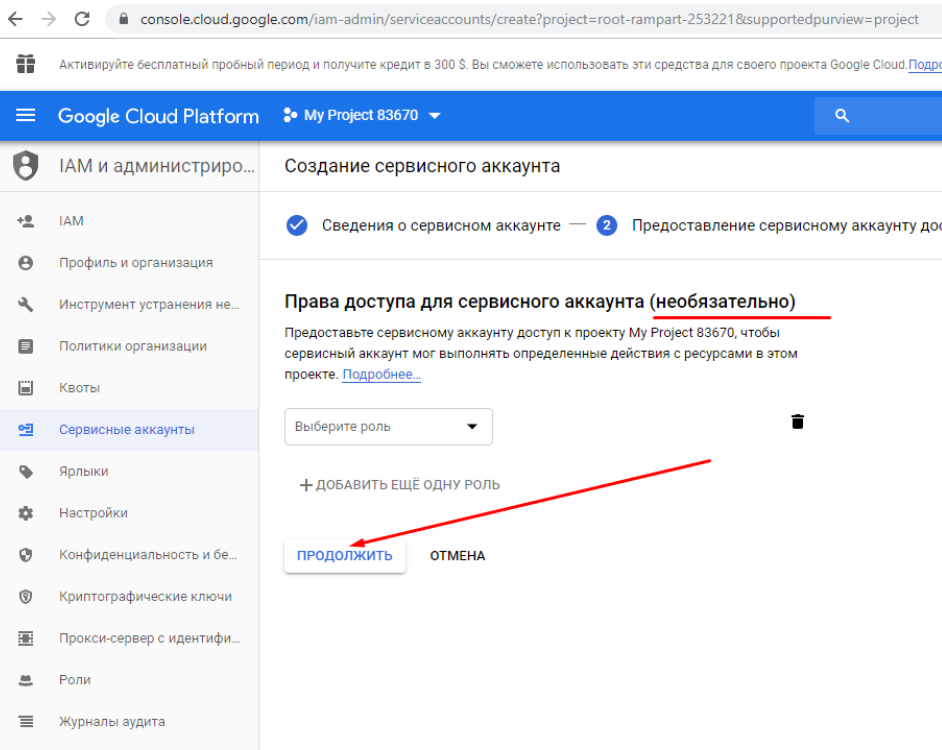
Task: Click the search magnifier icon
Action: [842, 115]
